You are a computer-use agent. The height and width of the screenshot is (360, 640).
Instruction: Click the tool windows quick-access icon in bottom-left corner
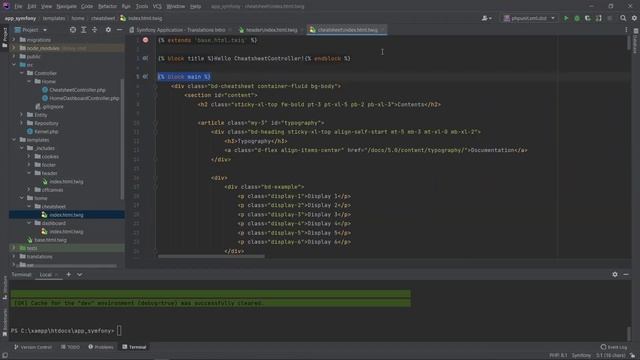4,356
